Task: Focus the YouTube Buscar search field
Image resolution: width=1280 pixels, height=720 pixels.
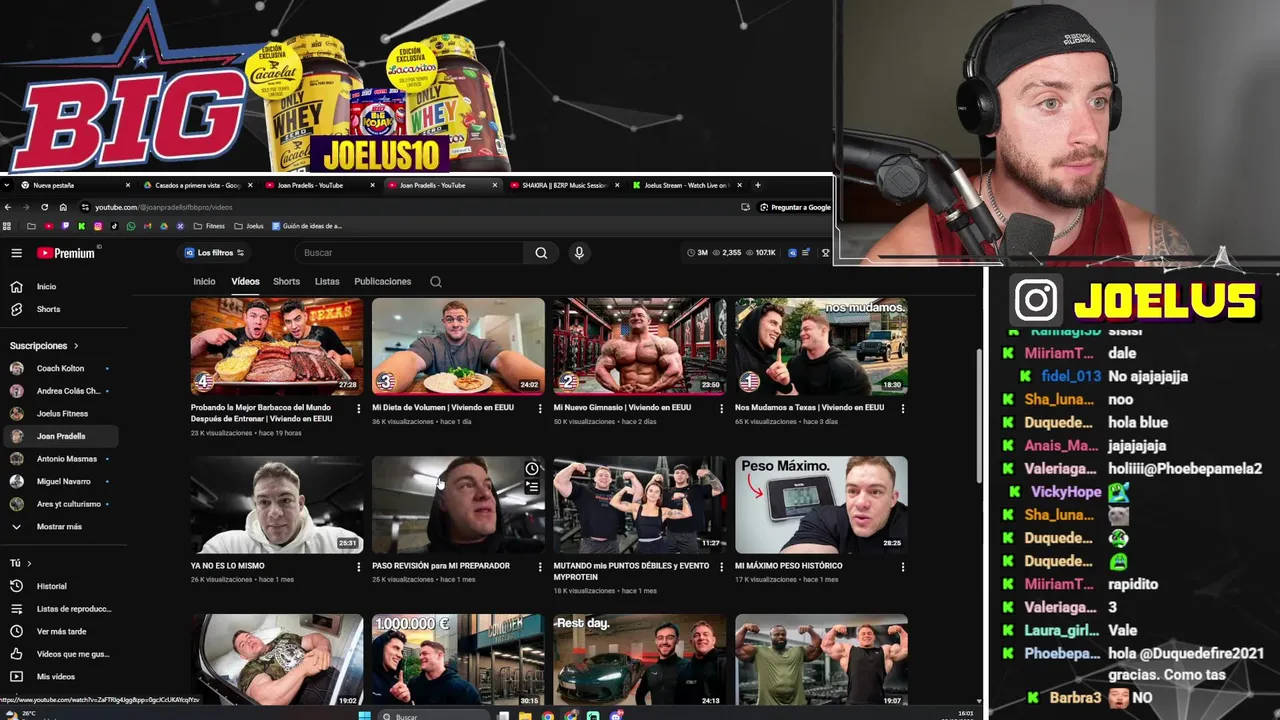Action: click(410, 253)
